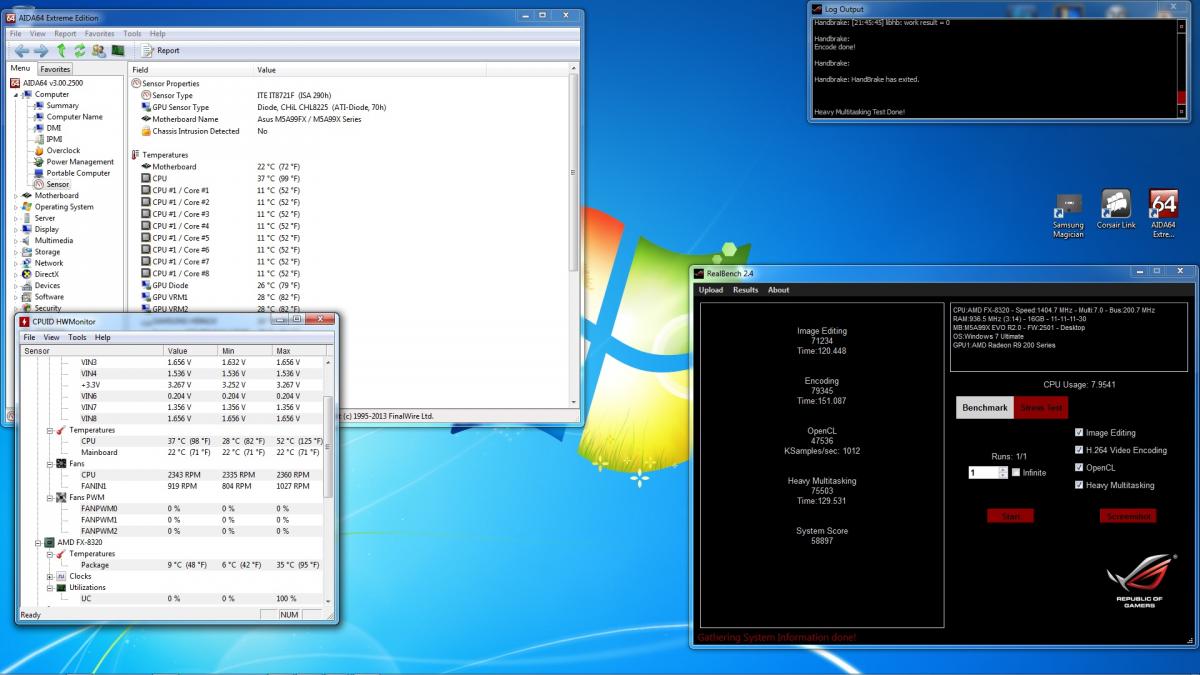The width and height of the screenshot is (1200, 675).
Task: Switch to the Favorites tab in AIDA64
Action: [55, 69]
